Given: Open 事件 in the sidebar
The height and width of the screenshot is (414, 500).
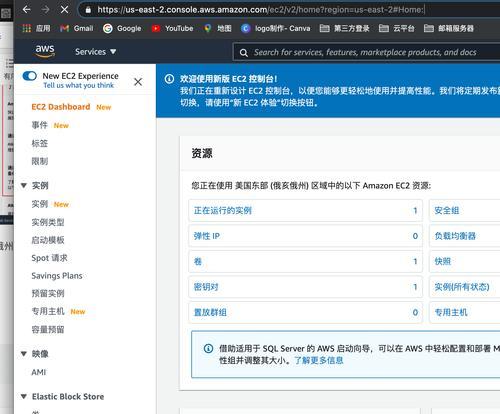Looking at the screenshot, I should tap(40, 125).
